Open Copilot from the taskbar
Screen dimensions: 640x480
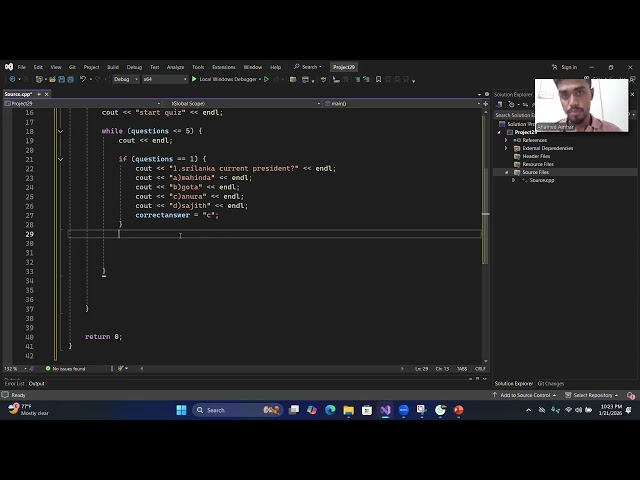pyautogui.click(x=312, y=410)
